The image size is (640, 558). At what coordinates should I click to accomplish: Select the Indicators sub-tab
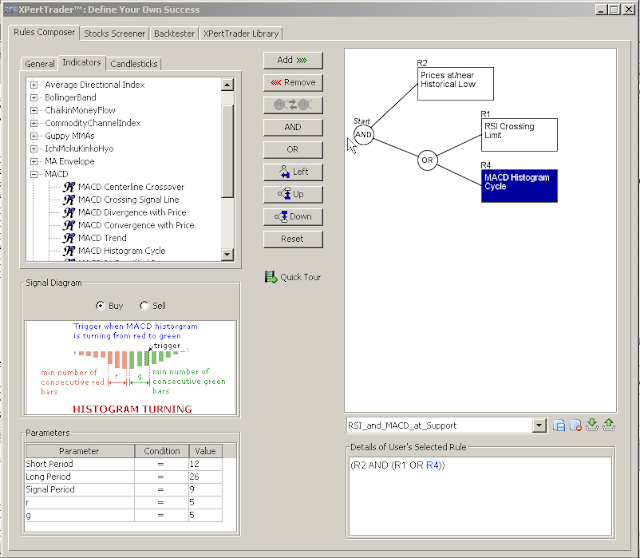pyautogui.click(x=82, y=62)
